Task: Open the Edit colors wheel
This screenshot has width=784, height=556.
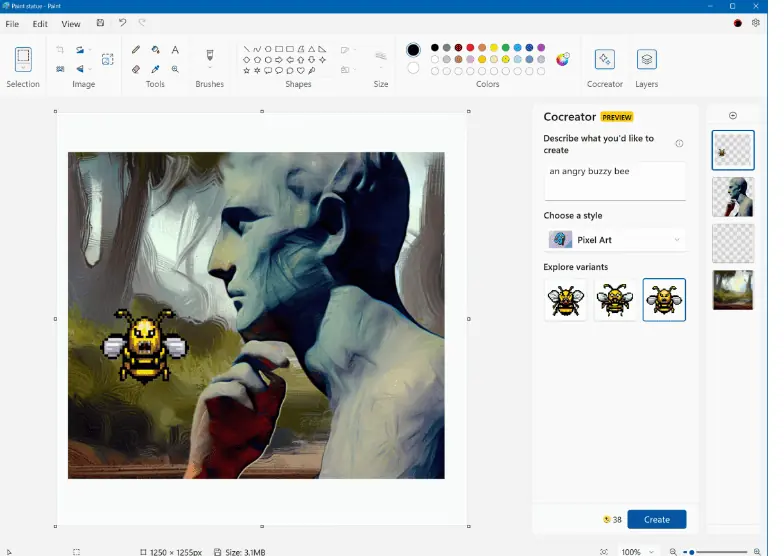Action: (562, 59)
